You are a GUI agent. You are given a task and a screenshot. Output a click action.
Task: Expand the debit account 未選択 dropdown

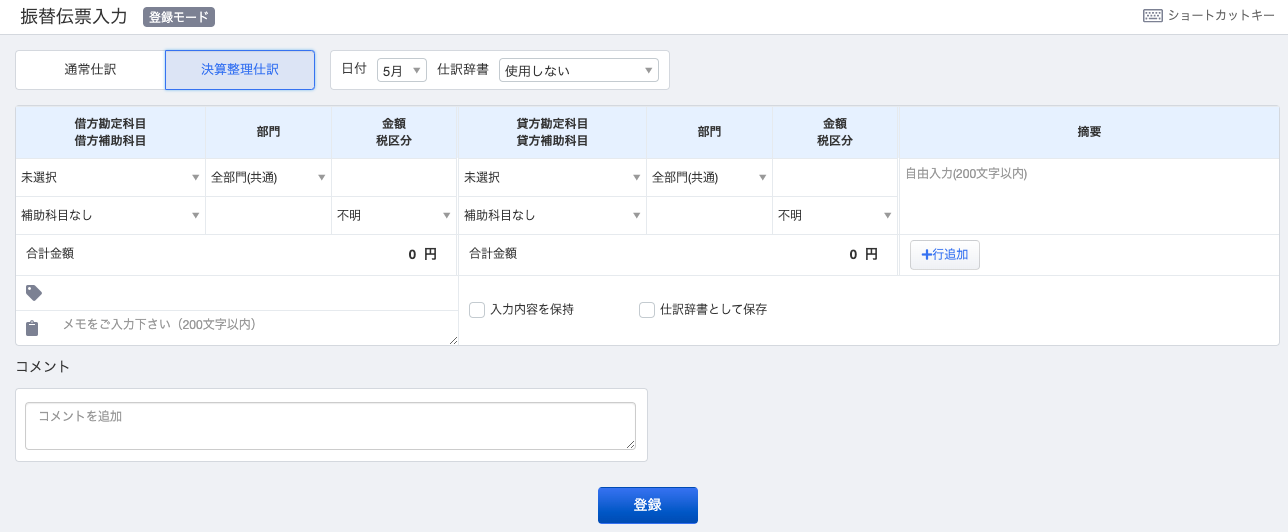click(110, 177)
